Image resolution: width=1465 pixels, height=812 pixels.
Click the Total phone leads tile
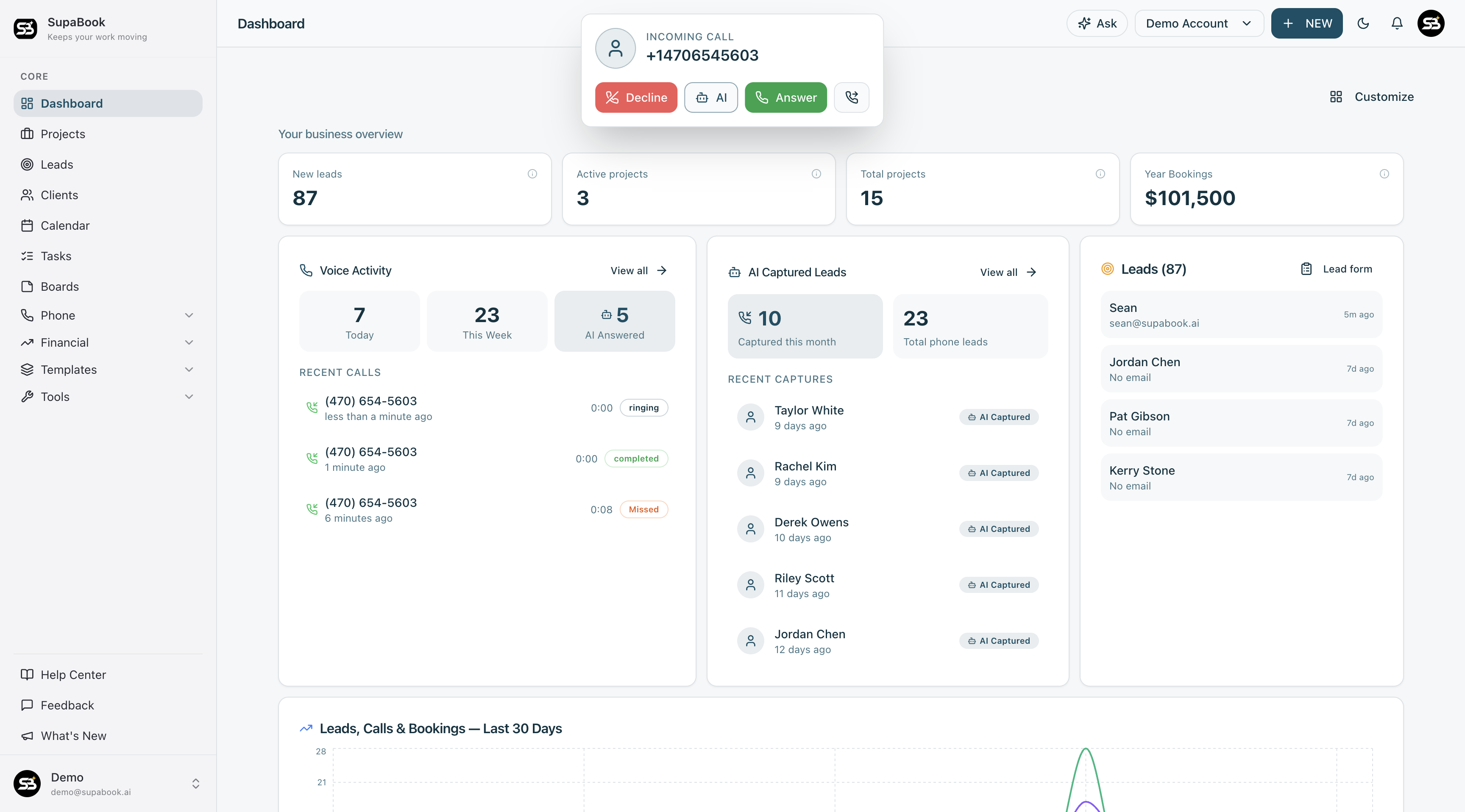[970, 326]
